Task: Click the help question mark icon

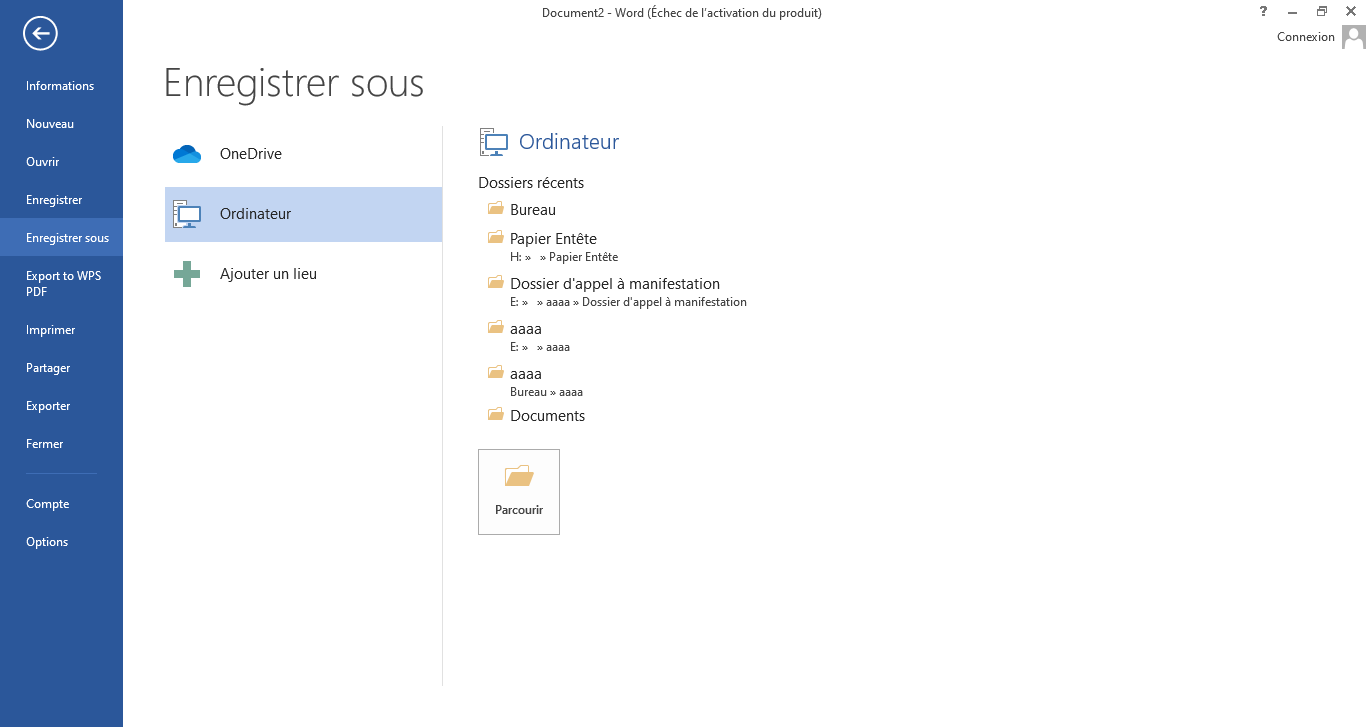Action: pyautogui.click(x=1263, y=11)
